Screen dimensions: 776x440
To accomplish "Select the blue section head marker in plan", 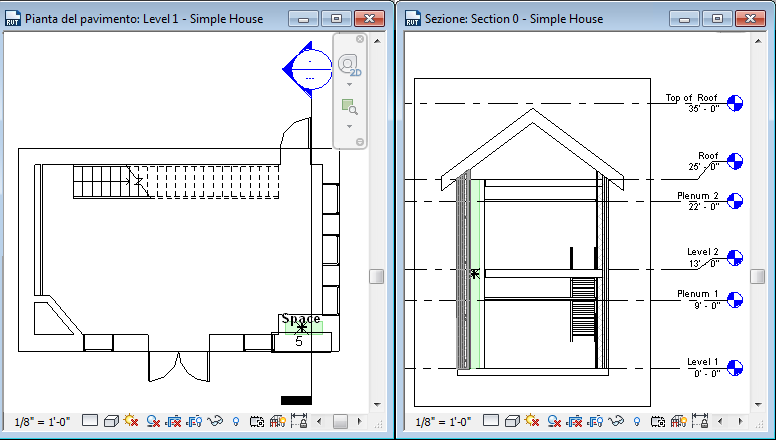I will [x=307, y=69].
